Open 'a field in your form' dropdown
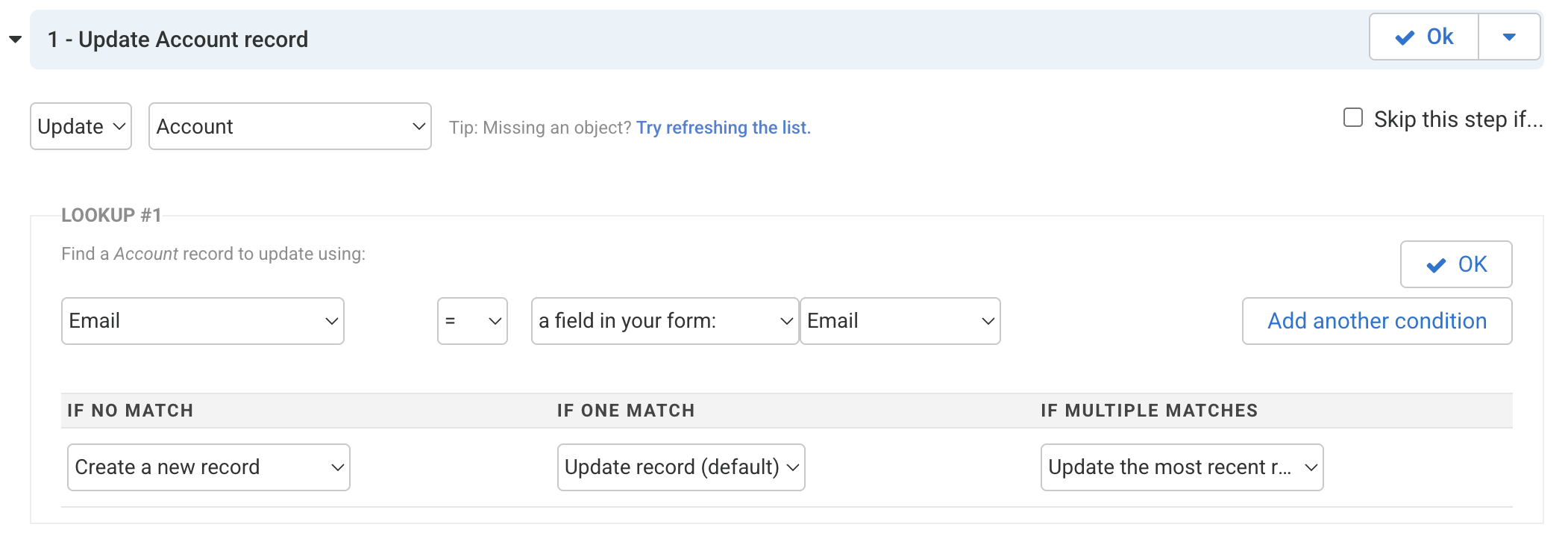 pos(664,321)
